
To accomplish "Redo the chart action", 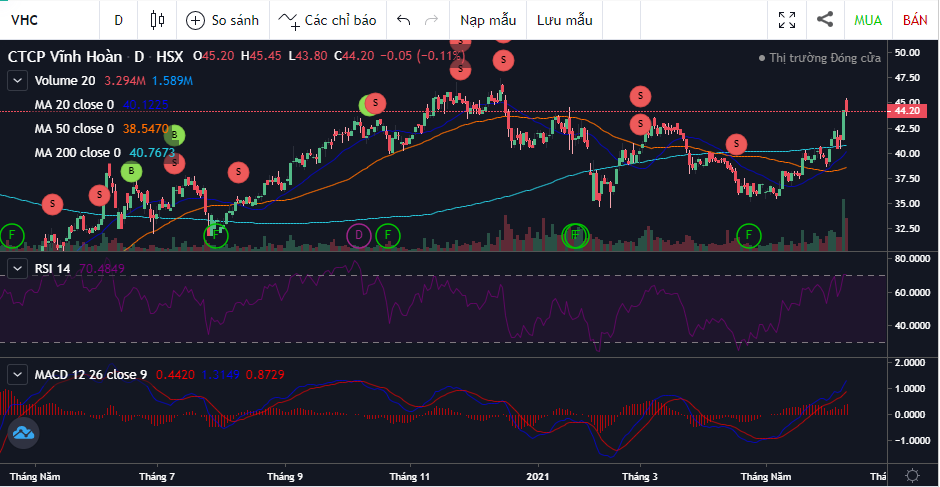I will pos(431,19).
